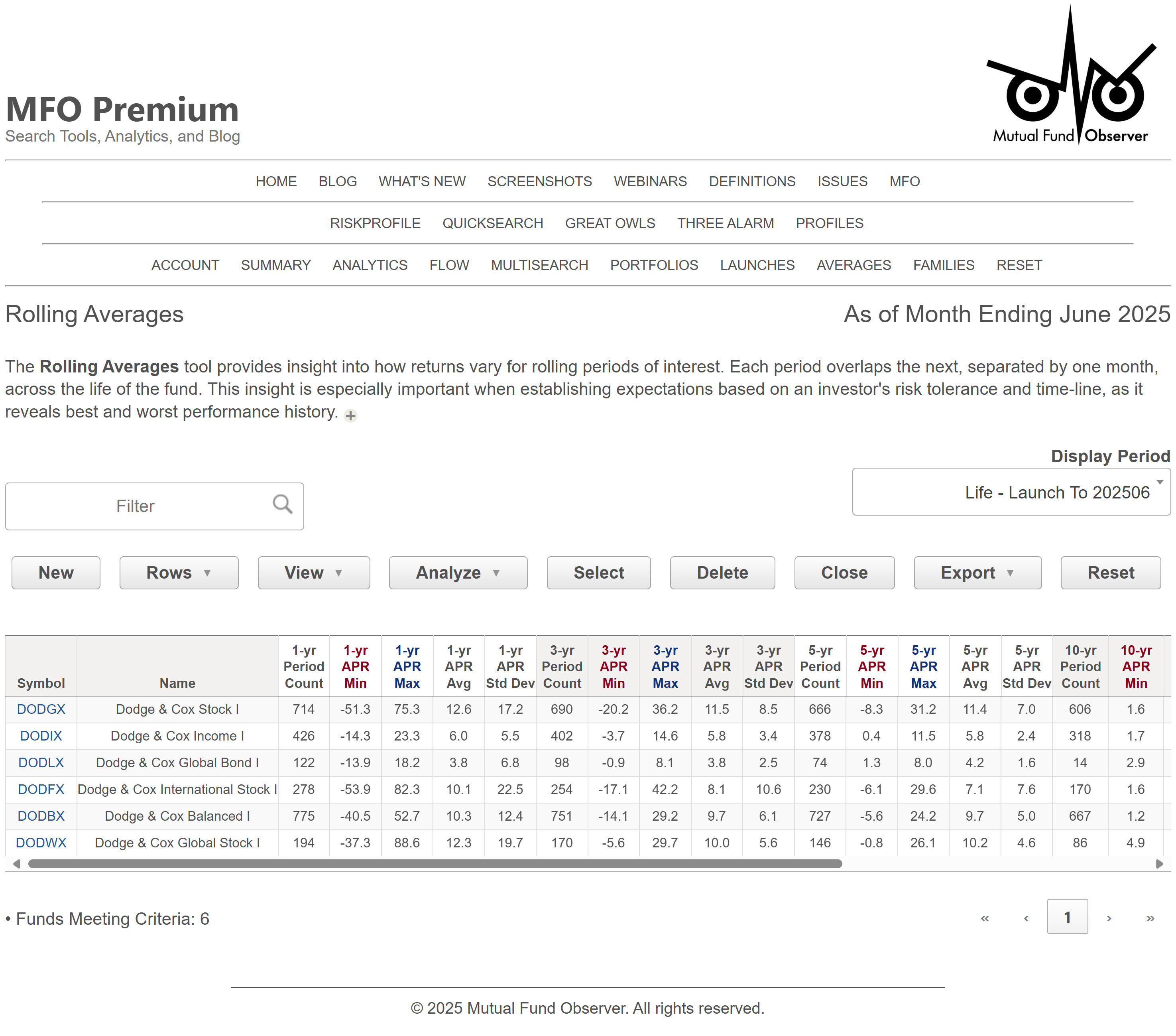Viewport: 1176px width, 1036px height.
Task: Open the Rows dropdown button
Action: [178, 573]
